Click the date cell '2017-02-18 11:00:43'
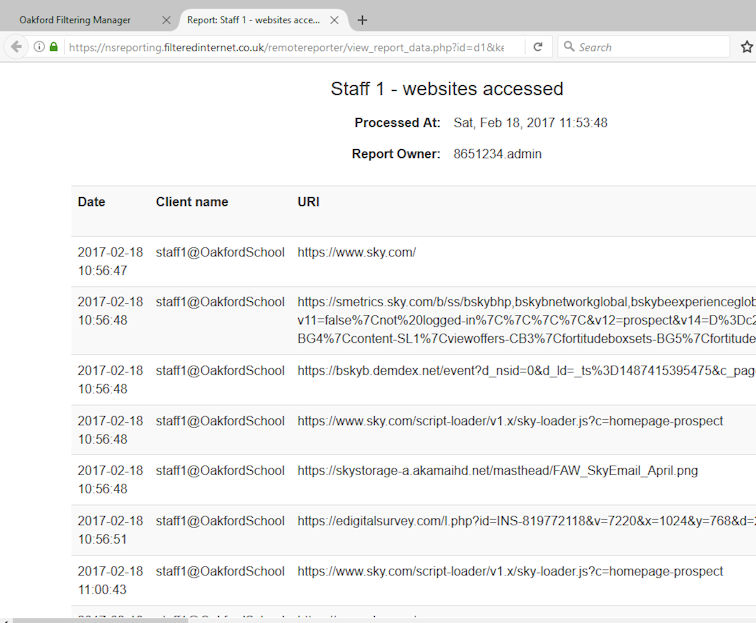756x623 pixels. click(110, 580)
